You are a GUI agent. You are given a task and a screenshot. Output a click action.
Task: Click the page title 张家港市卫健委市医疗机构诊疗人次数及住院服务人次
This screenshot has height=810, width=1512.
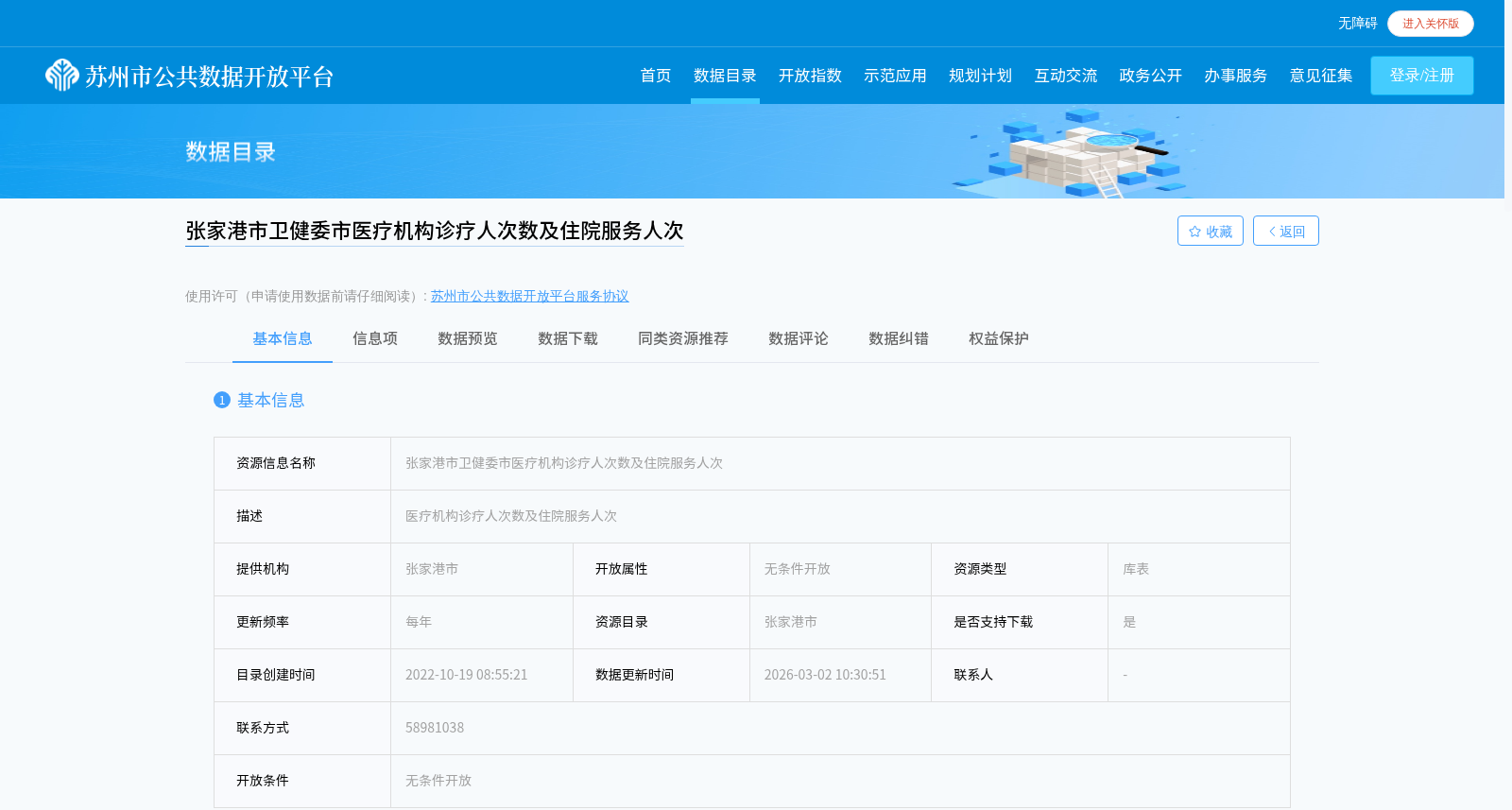pyautogui.click(x=435, y=231)
